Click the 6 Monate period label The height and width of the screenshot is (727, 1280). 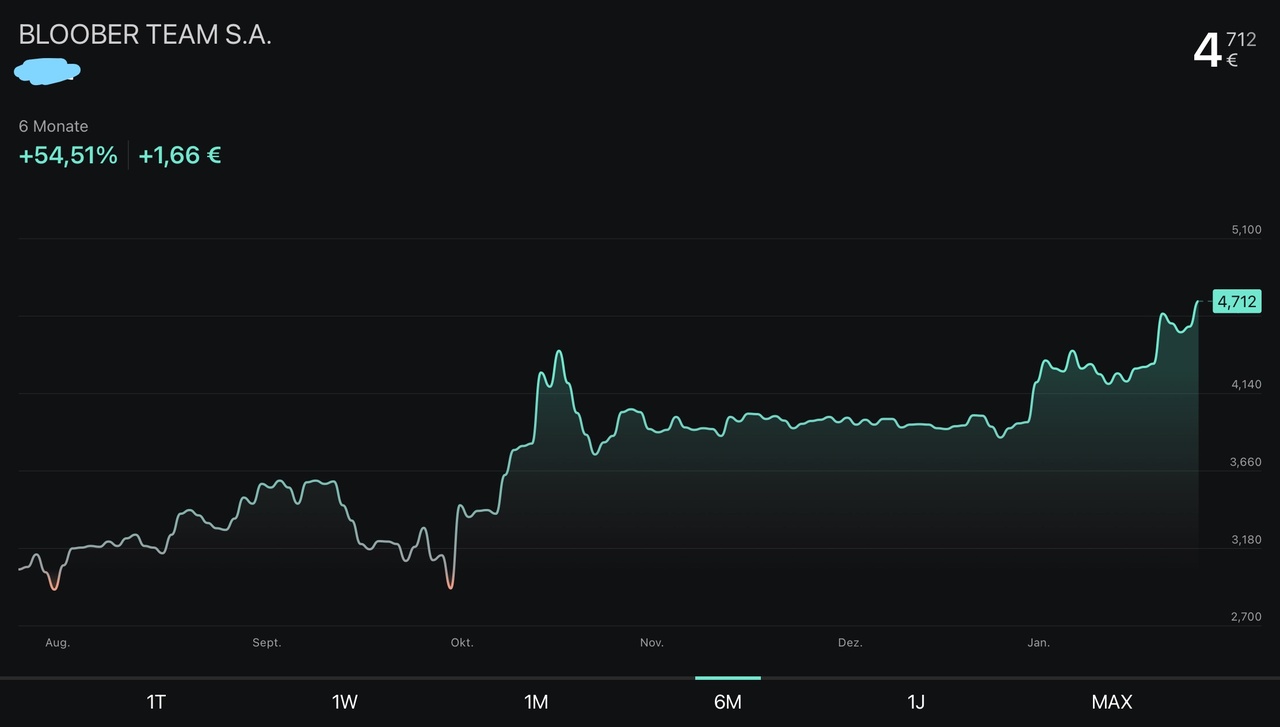pos(53,126)
